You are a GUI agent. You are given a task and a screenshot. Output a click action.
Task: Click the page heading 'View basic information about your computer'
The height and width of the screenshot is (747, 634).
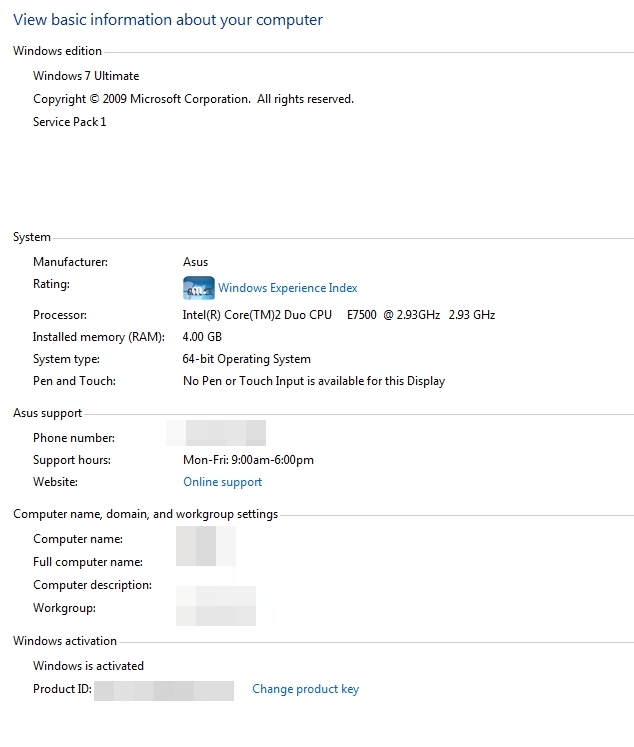click(168, 20)
